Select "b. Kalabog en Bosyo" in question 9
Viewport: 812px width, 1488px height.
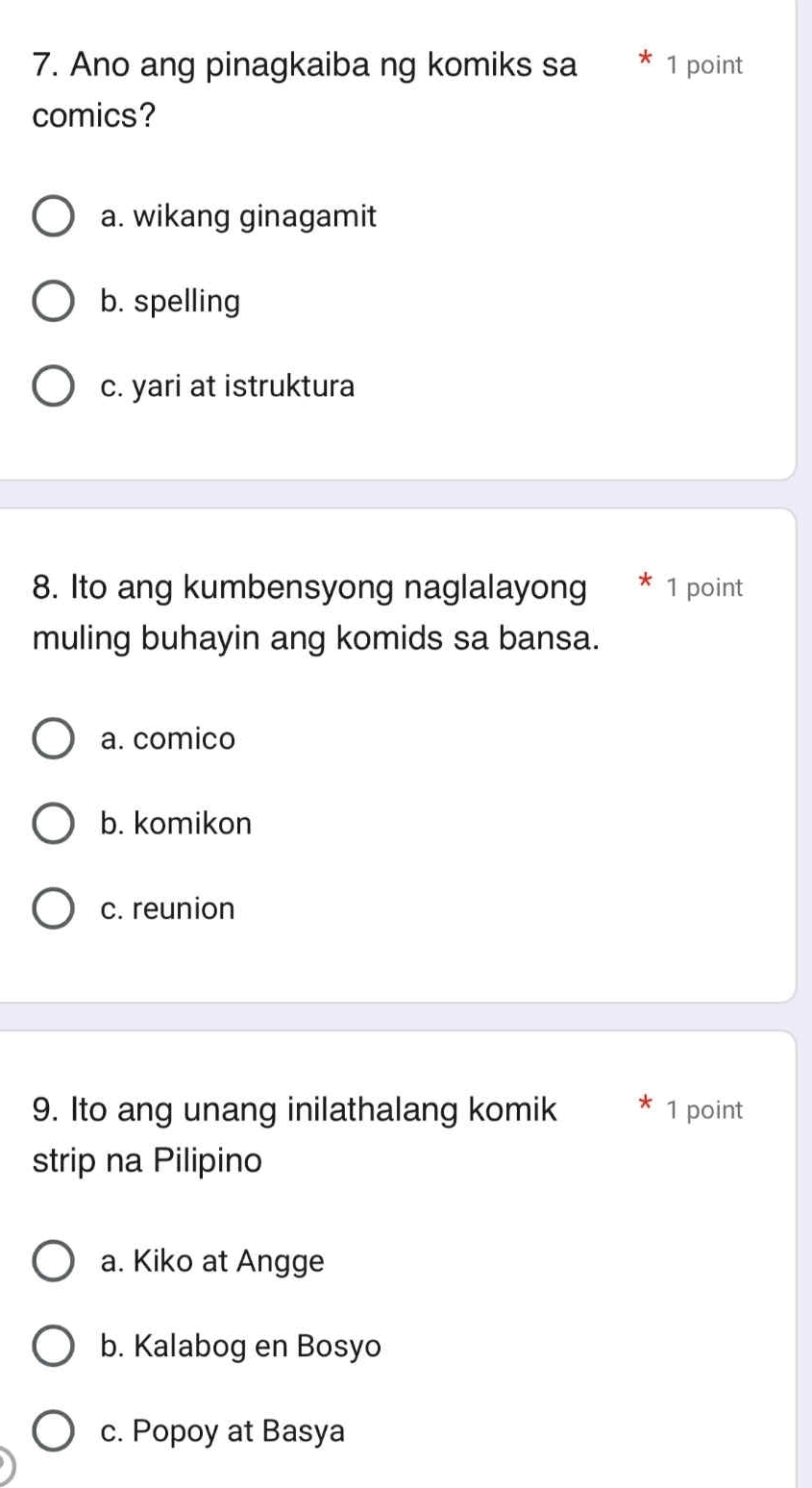[54, 1348]
